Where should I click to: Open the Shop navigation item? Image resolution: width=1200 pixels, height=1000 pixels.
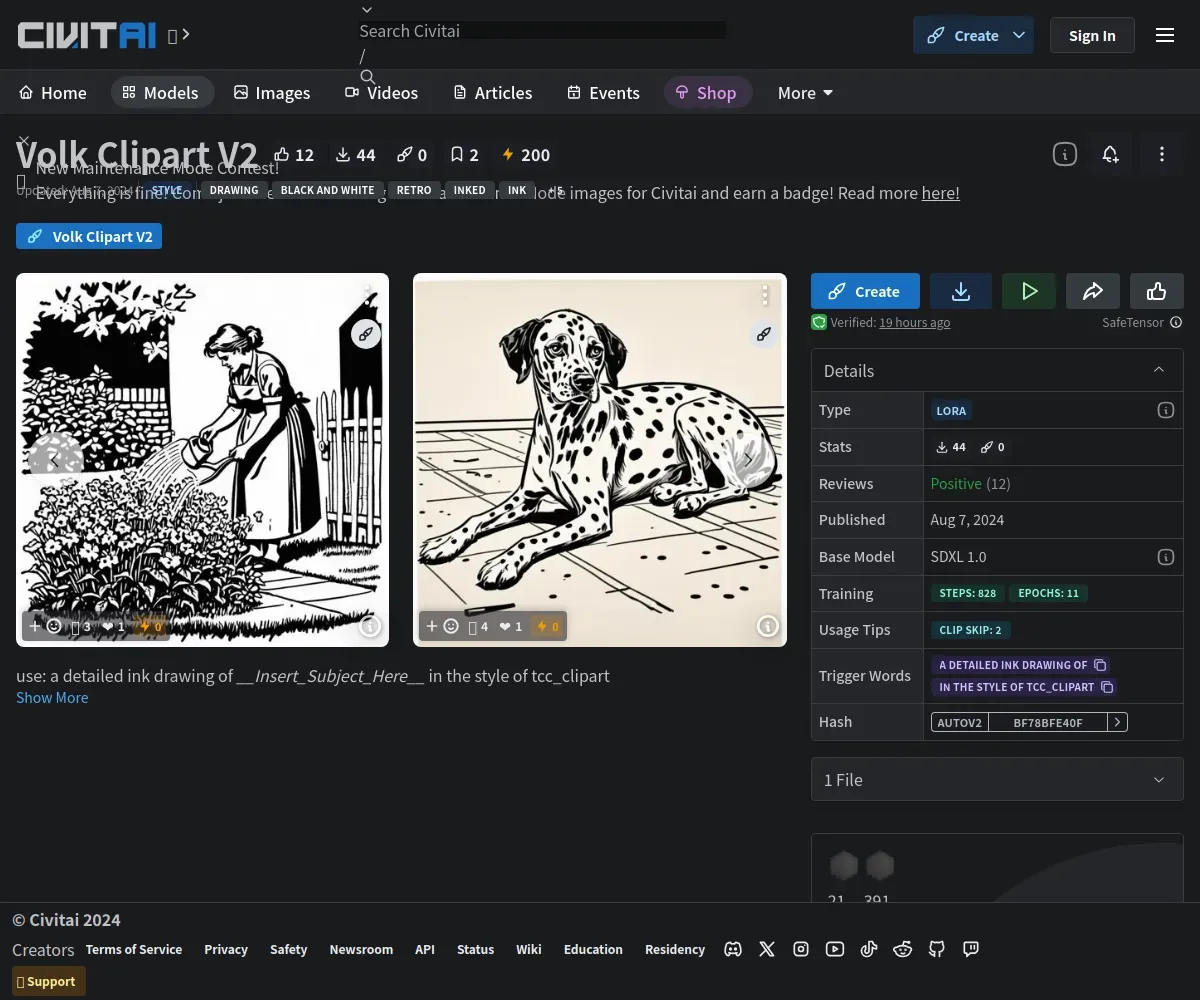point(707,93)
